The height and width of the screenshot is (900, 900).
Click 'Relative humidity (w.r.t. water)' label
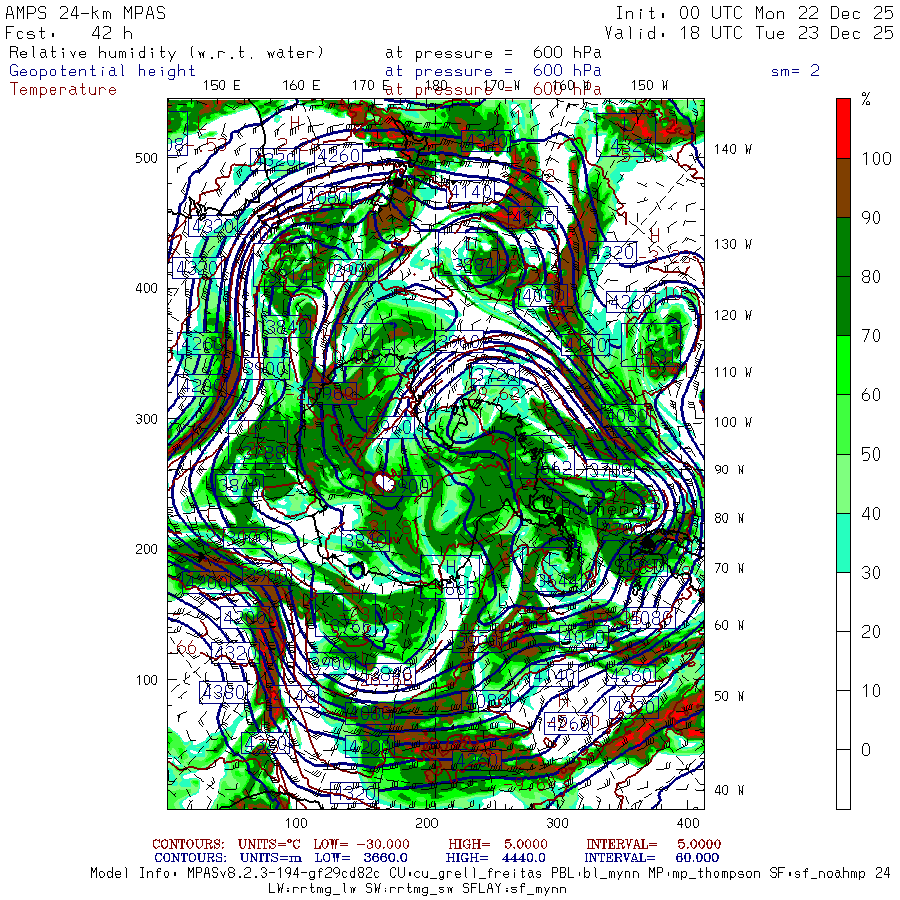pos(166,53)
